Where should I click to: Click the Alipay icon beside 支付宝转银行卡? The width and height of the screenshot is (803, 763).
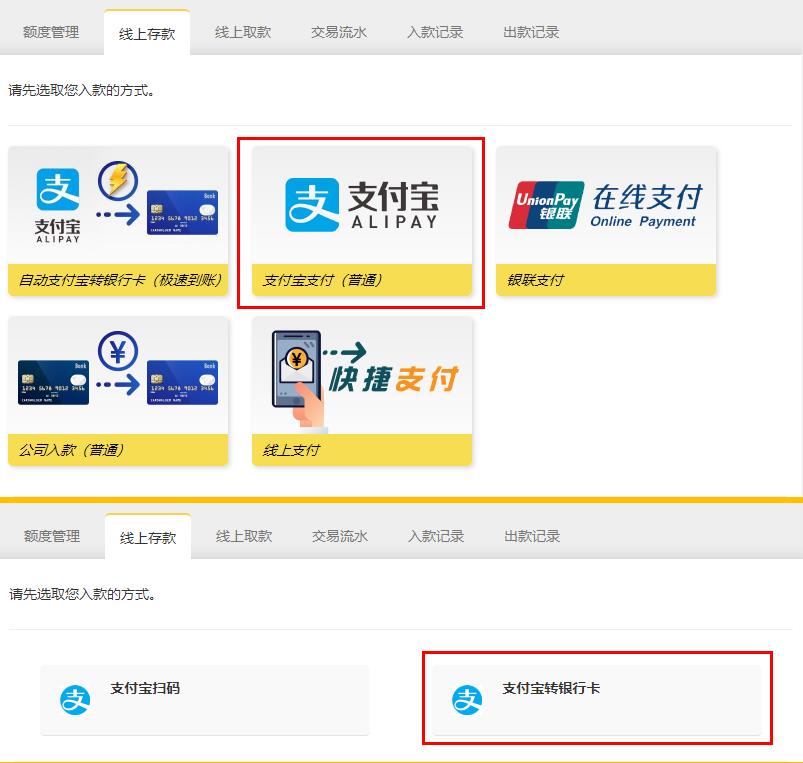467,700
